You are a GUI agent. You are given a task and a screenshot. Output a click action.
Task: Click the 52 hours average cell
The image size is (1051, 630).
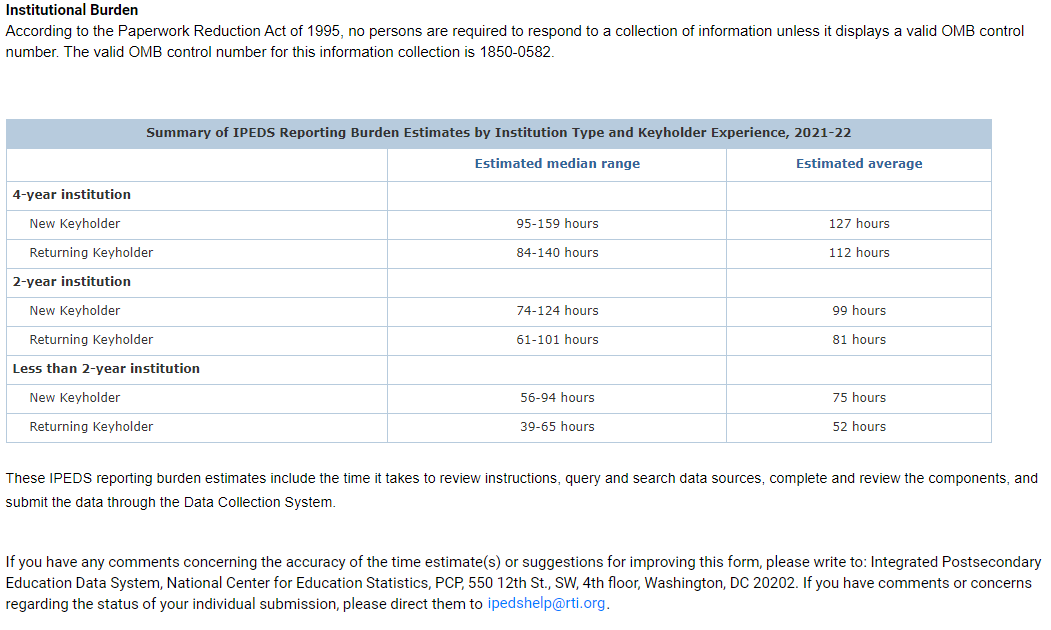pos(859,427)
